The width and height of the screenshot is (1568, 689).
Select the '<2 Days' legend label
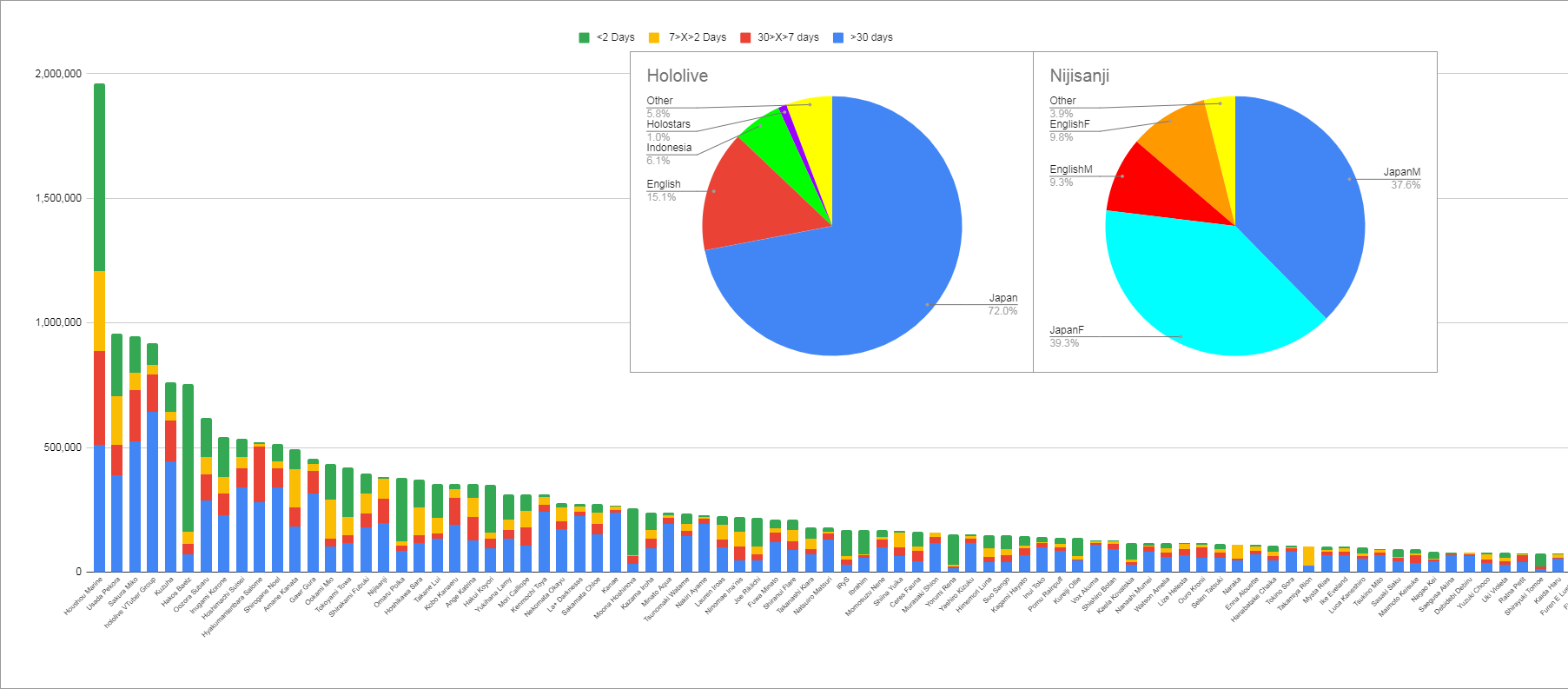[616, 37]
